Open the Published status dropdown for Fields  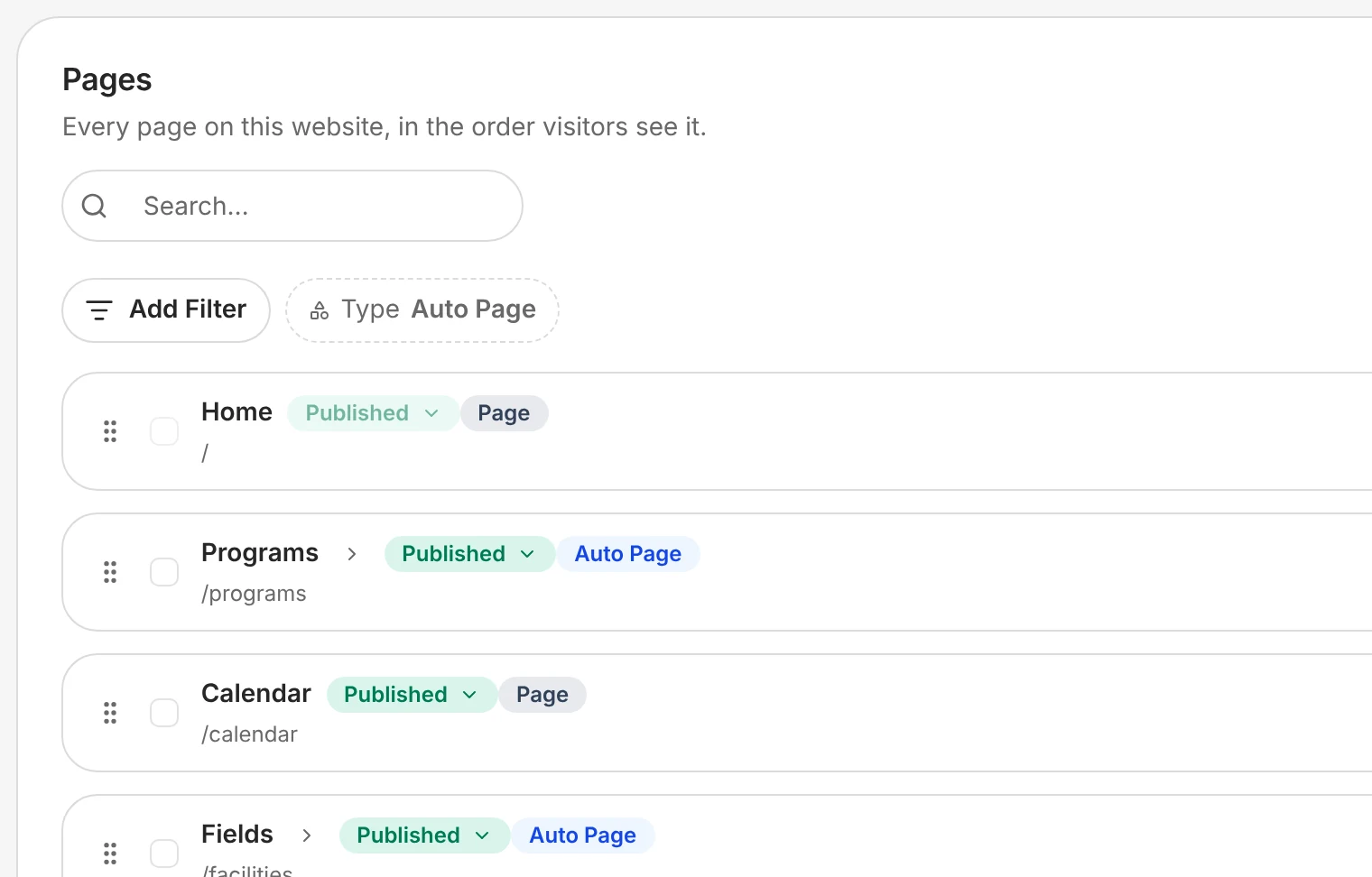click(424, 835)
